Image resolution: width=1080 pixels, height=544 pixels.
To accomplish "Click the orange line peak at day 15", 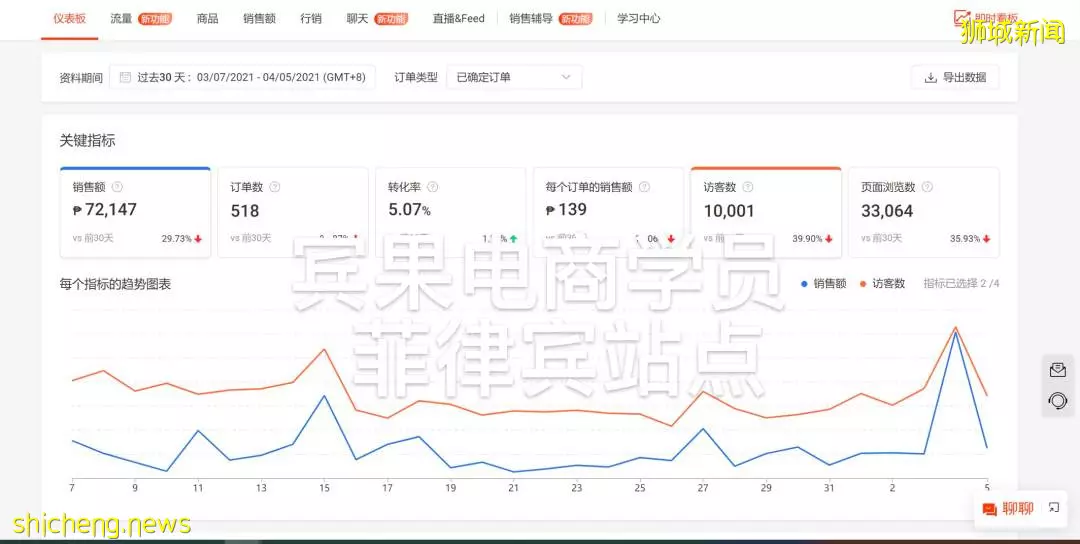I will tap(324, 349).
